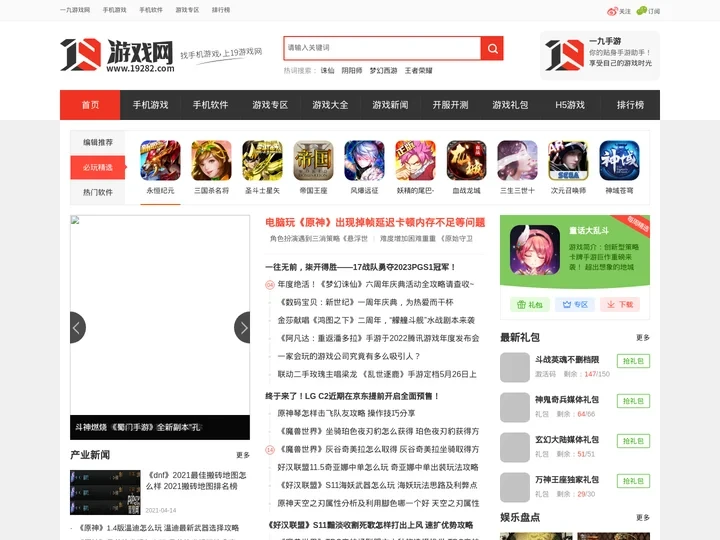The height and width of the screenshot is (540, 720).
Task: Open the 永恒纪元 game icon
Action: (x=160, y=161)
